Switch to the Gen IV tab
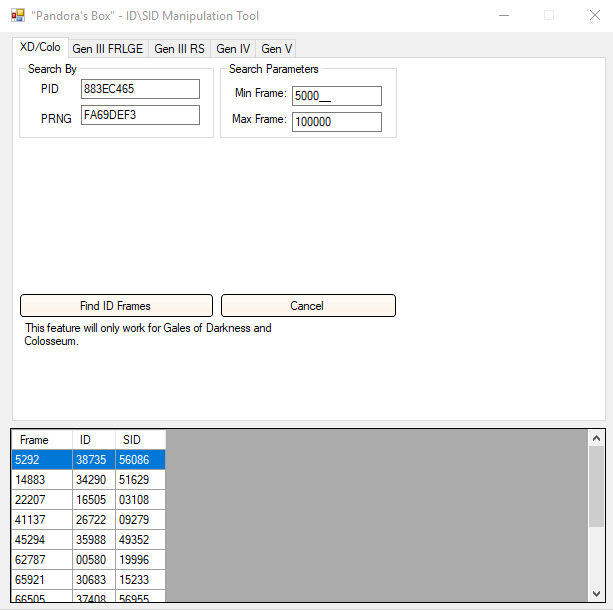This screenshot has width=613, height=610. click(x=233, y=49)
